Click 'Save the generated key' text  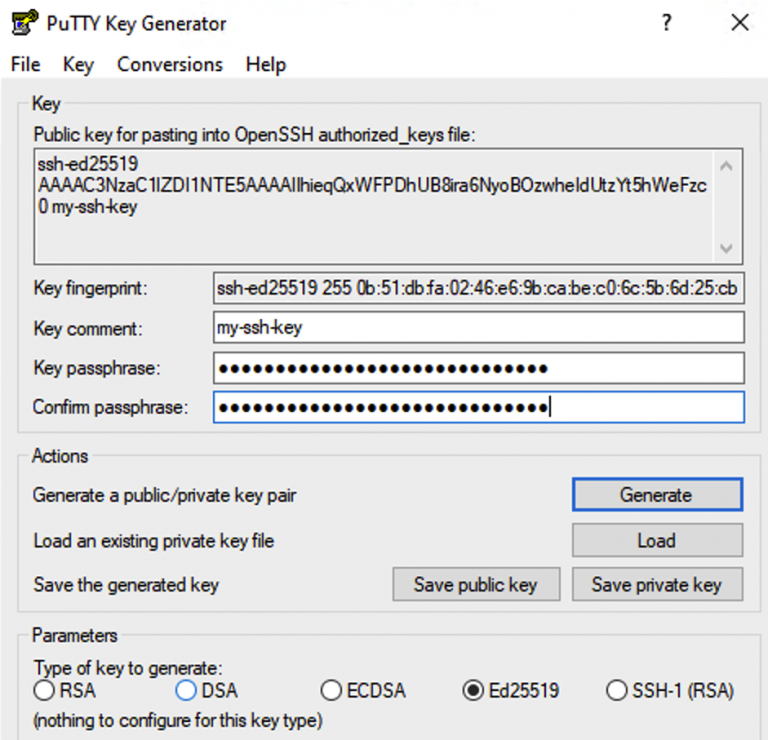coord(126,585)
